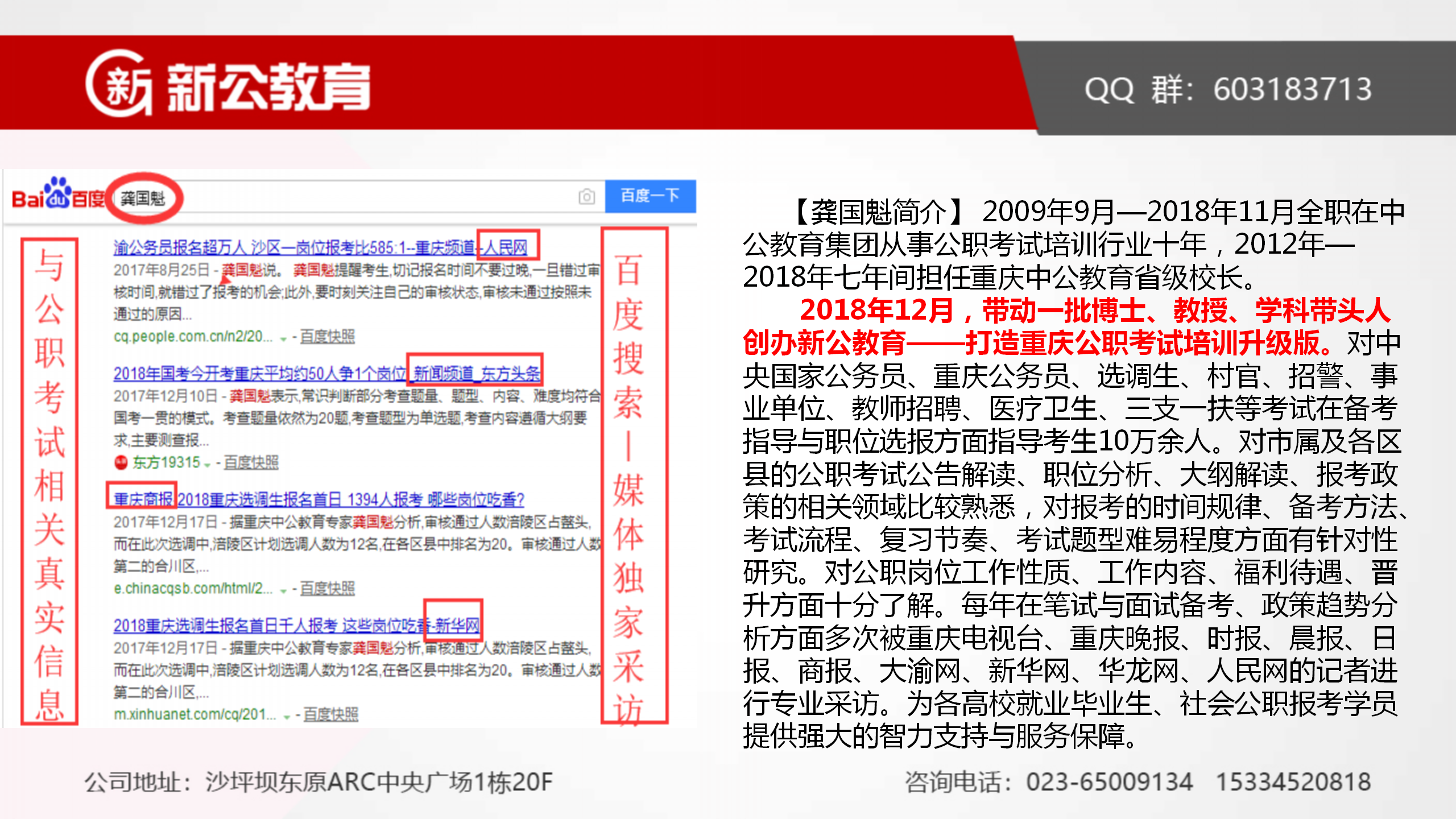This screenshot has height=819, width=1456.
Task: Click the 新公教育 circular logo icon
Action: coord(119,84)
